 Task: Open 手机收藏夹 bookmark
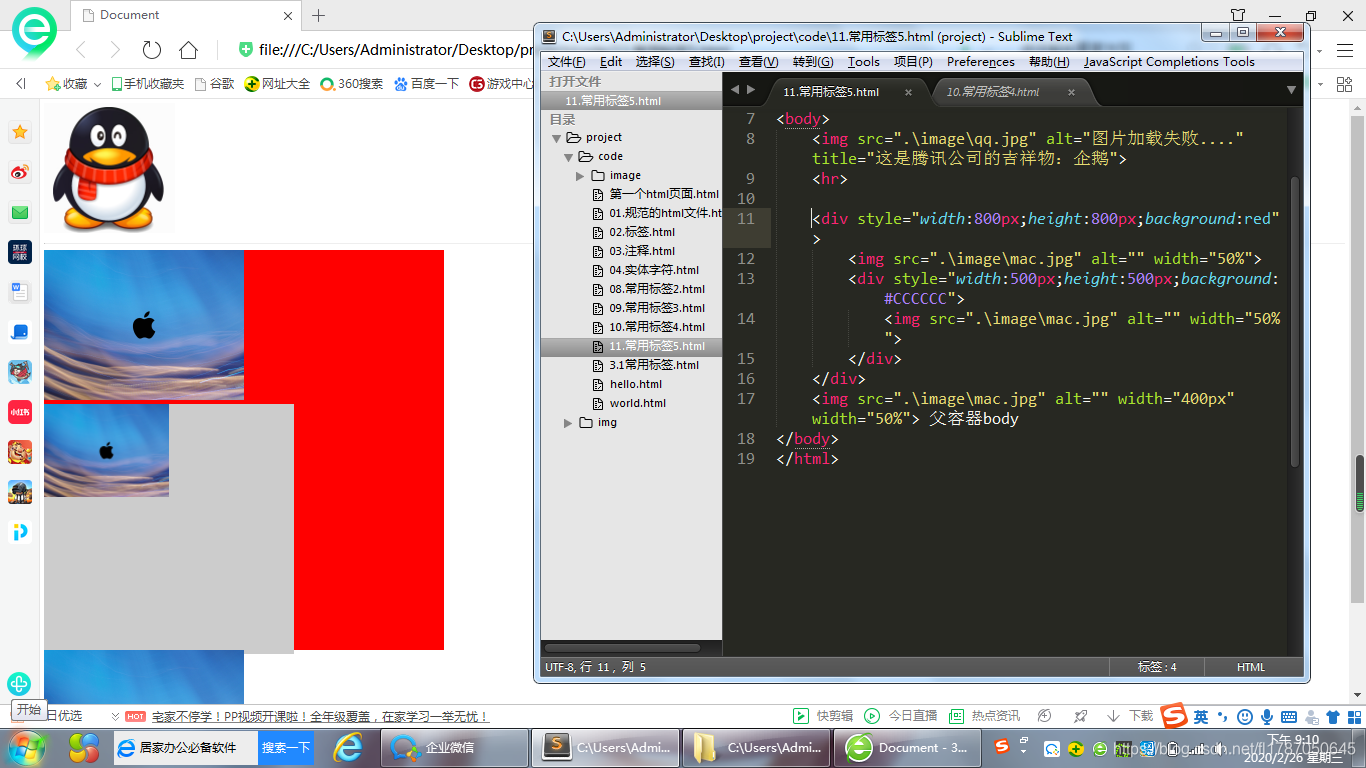click(148, 84)
